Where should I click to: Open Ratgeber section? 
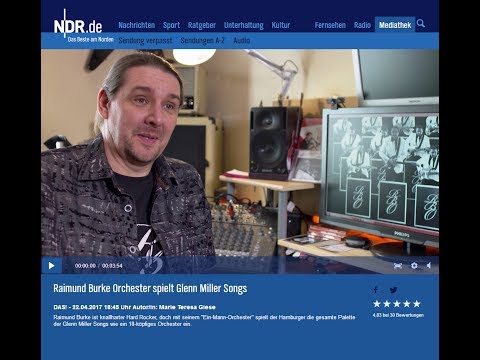point(202,25)
